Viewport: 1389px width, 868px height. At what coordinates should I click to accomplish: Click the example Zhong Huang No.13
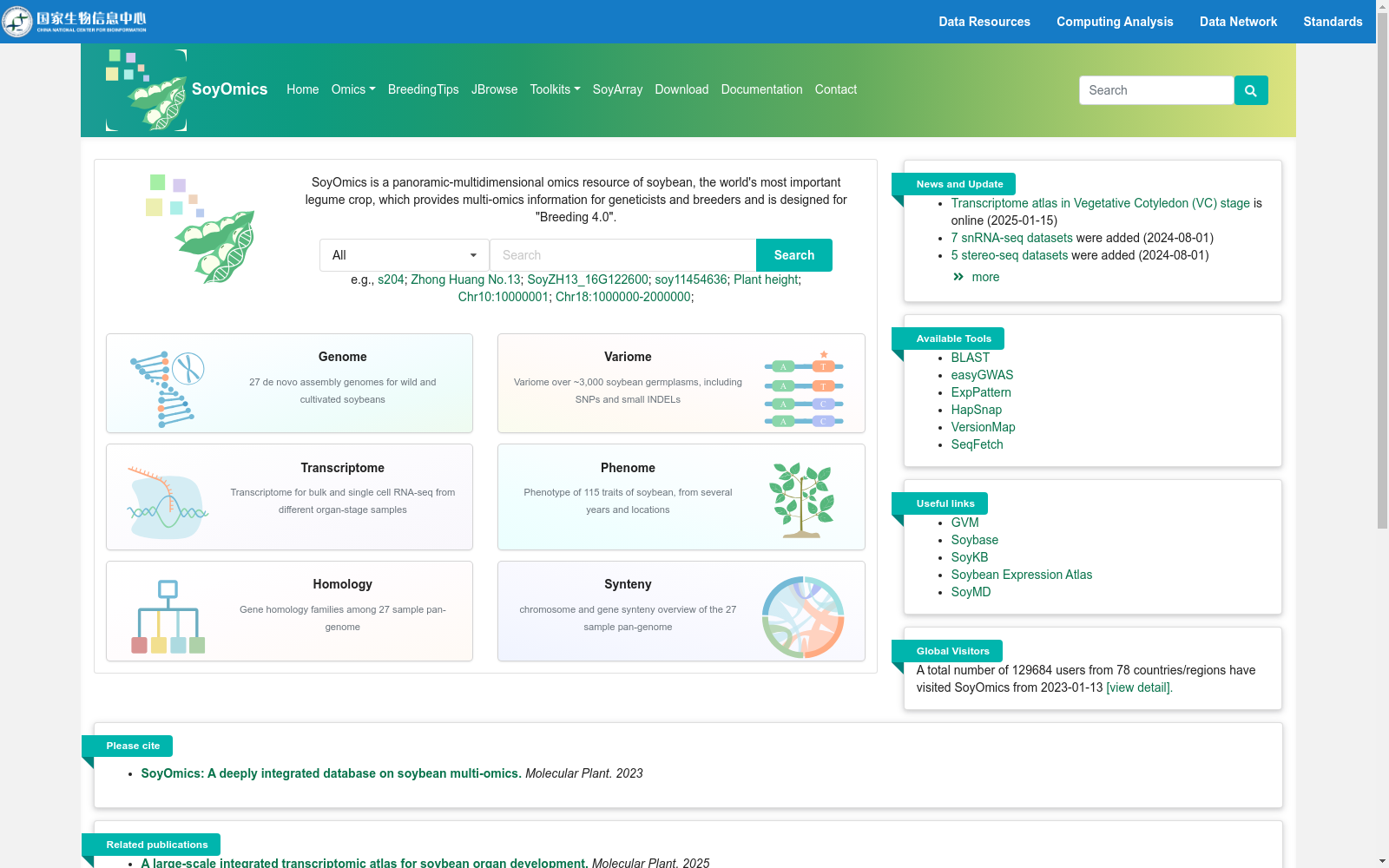pyautogui.click(x=466, y=279)
